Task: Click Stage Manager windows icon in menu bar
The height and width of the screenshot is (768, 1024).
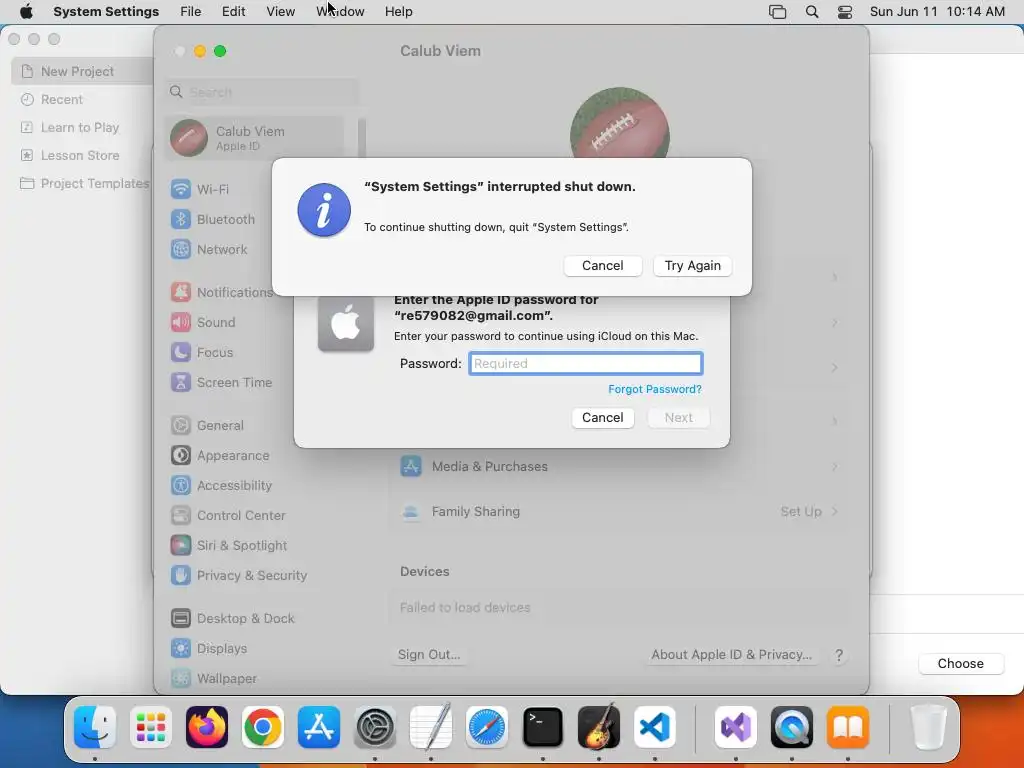Action: coord(777,12)
